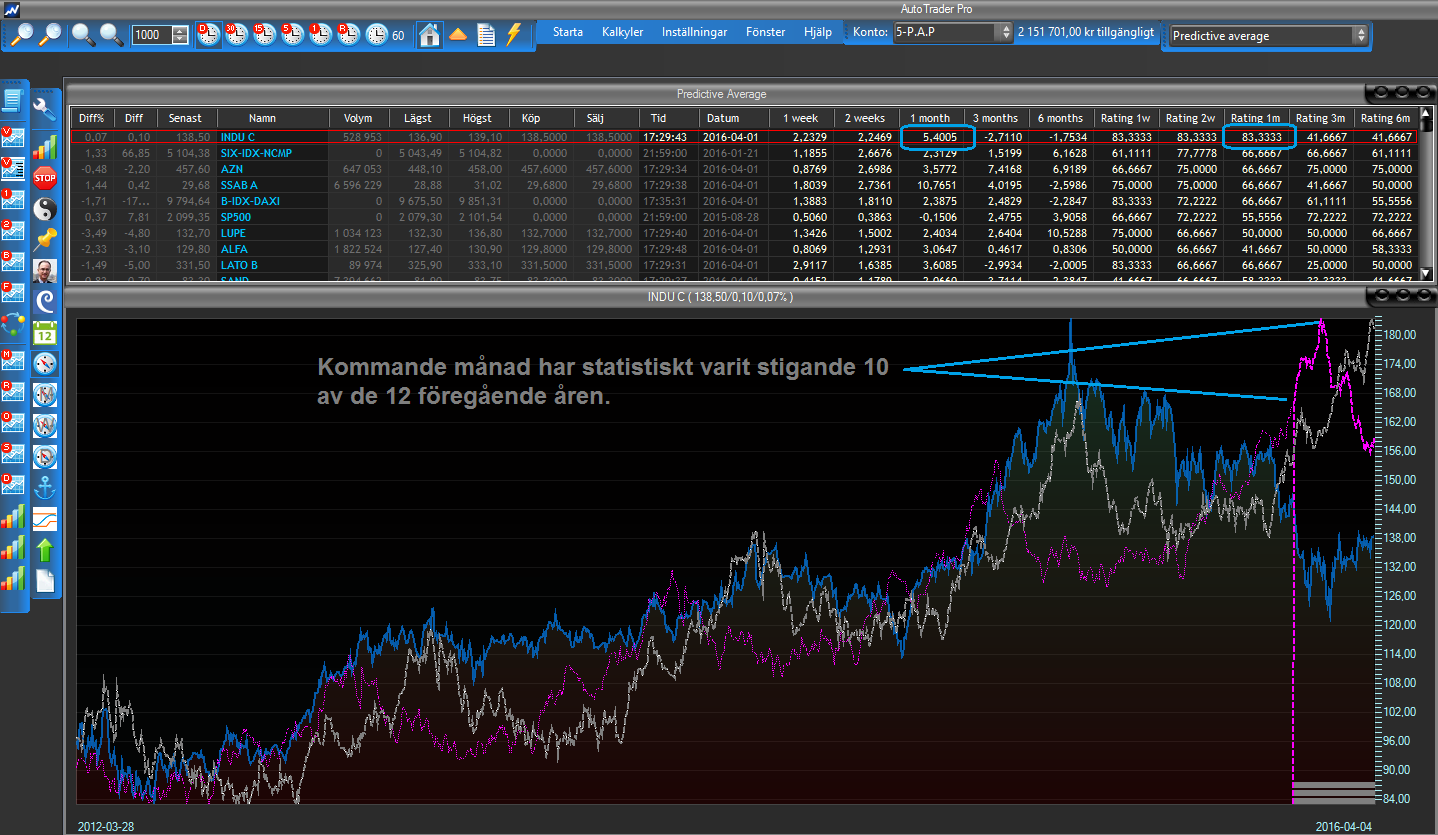Select the LATO B row
1438x835 pixels.
(x=744, y=265)
